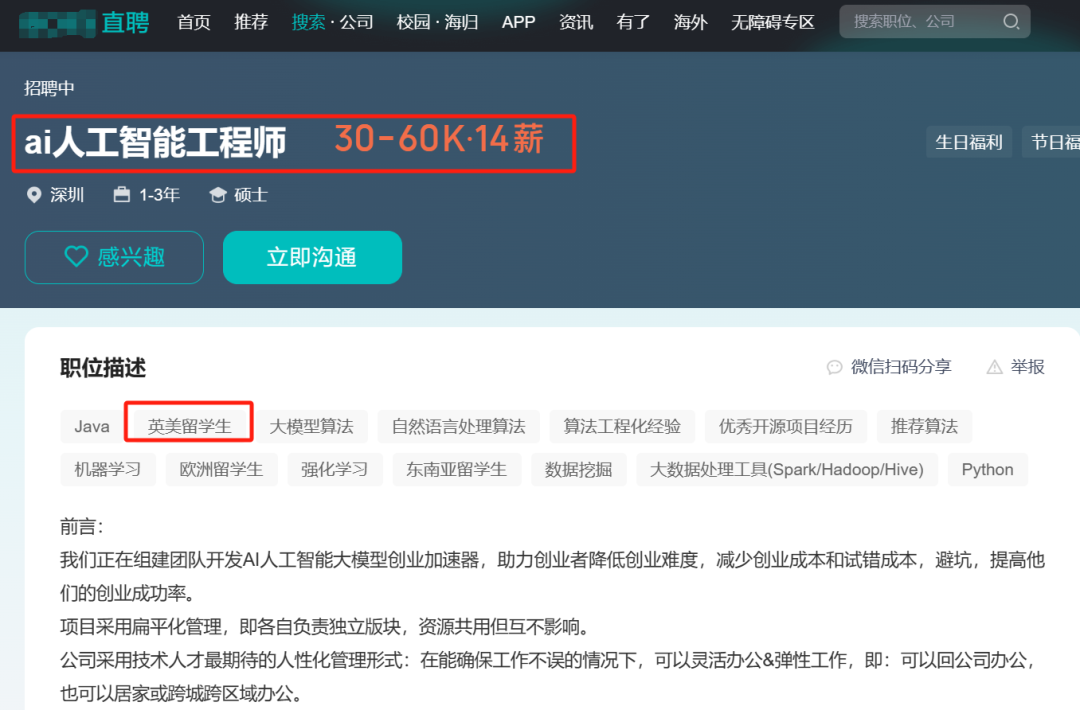This screenshot has height=710, width=1080.
Task: Select the highlighted 搜索·公司 tab
Action: 332,22
